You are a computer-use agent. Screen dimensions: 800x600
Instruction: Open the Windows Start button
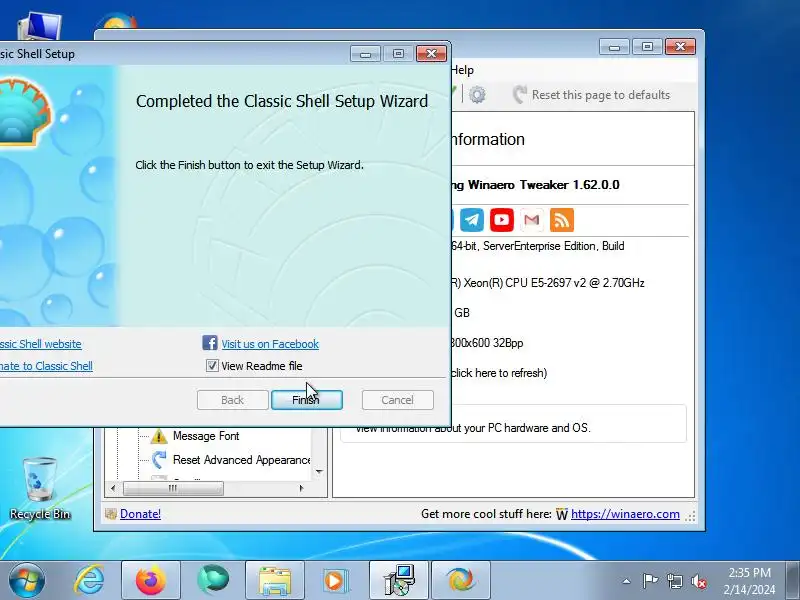27,580
